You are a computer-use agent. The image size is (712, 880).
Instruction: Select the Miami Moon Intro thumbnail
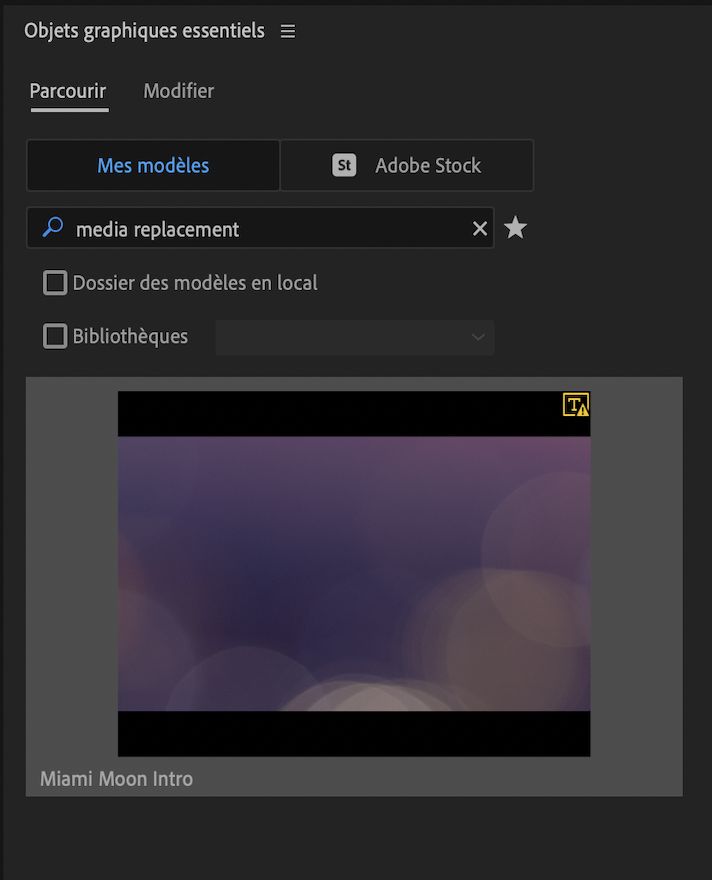pos(354,574)
